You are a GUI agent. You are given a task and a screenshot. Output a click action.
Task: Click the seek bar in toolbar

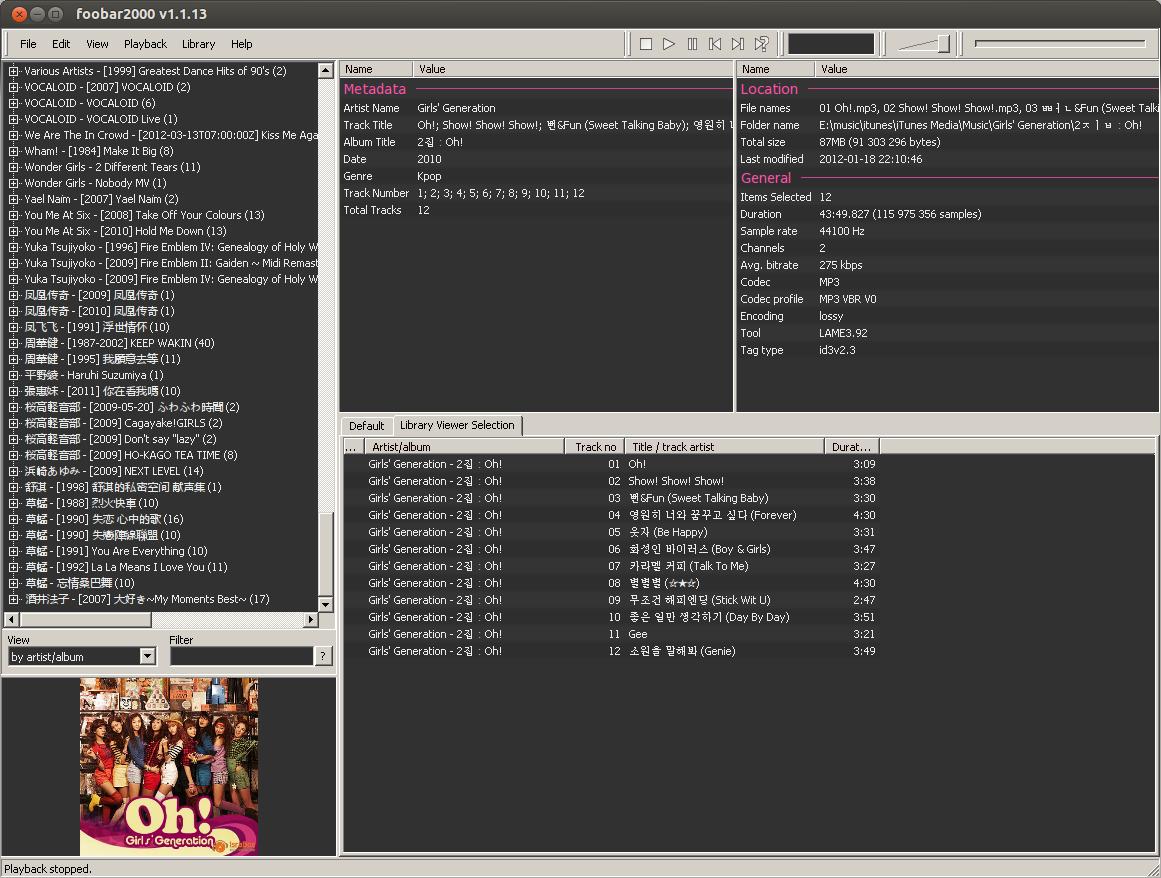[x=1060, y=44]
